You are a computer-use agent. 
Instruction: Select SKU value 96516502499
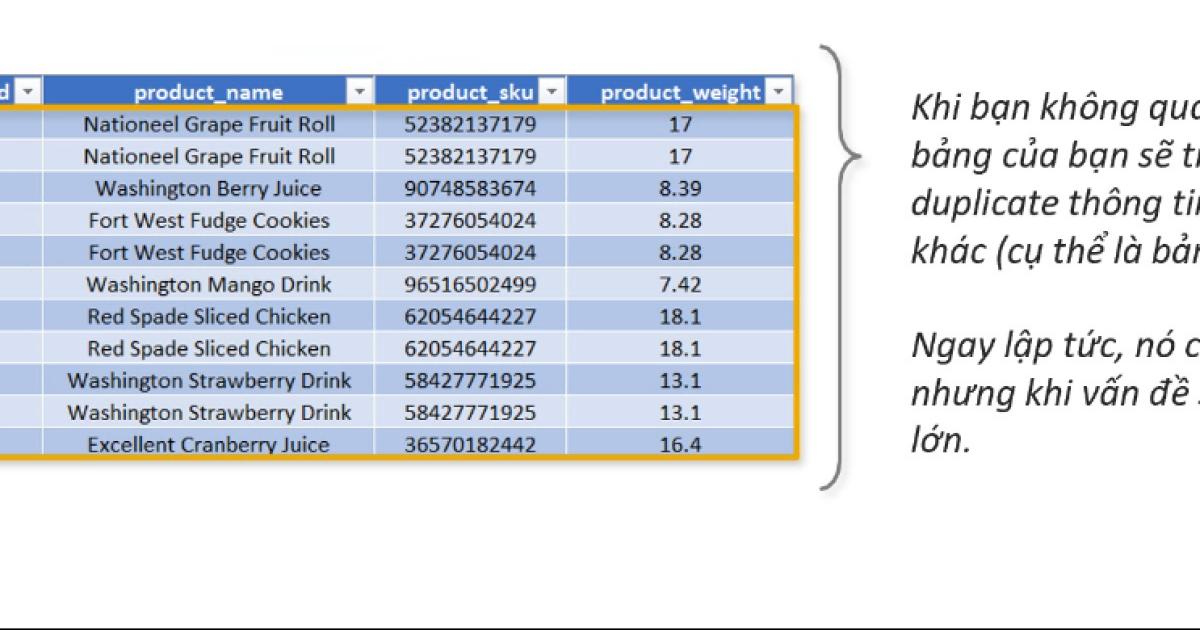pyautogui.click(x=470, y=284)
